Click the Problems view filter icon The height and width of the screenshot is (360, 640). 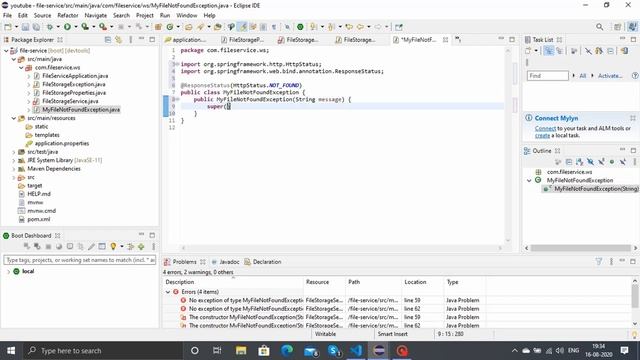[598, 262]
